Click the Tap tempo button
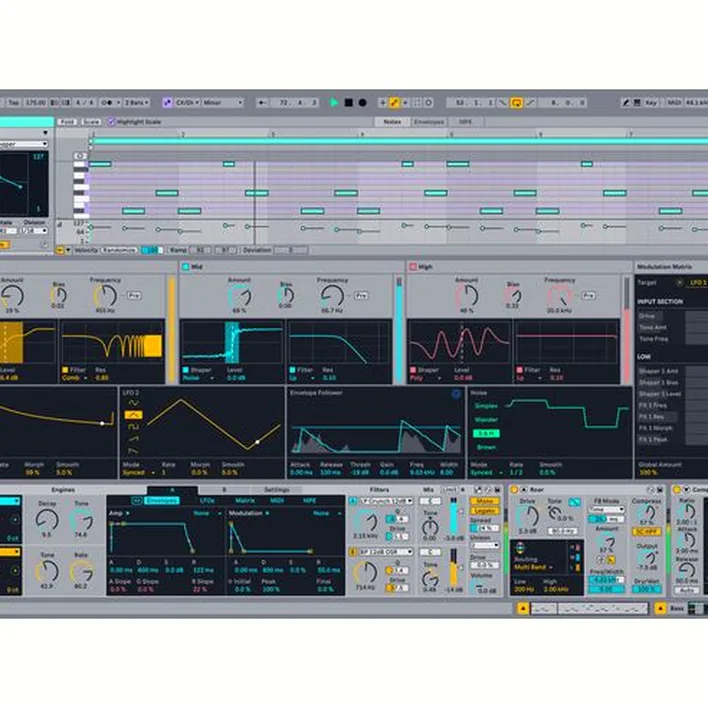 (14, 103)
